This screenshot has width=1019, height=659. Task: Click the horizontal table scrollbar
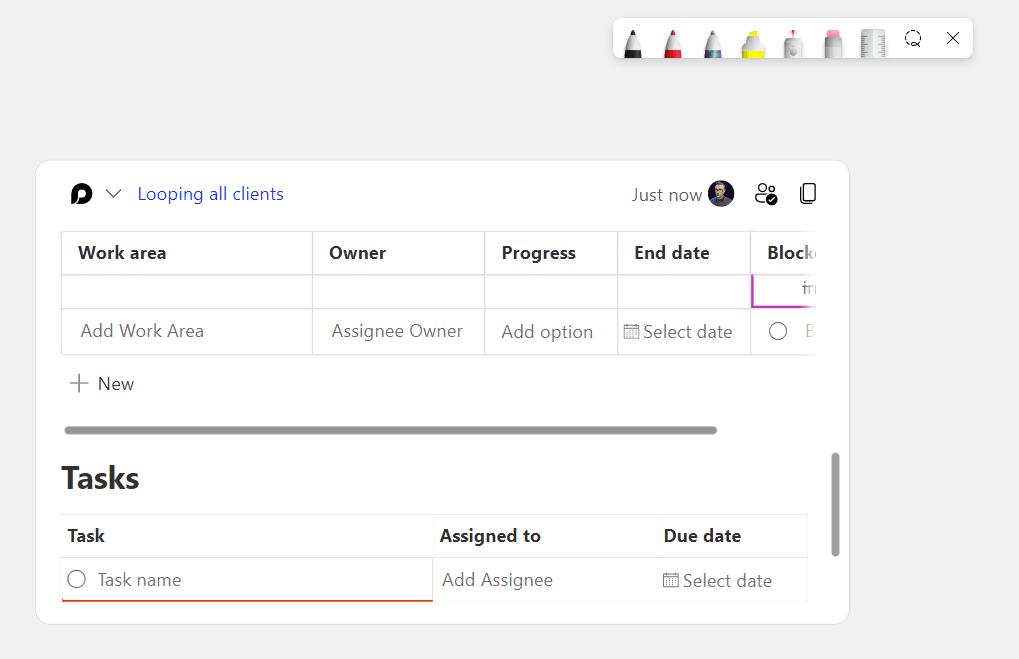(390, 430)
